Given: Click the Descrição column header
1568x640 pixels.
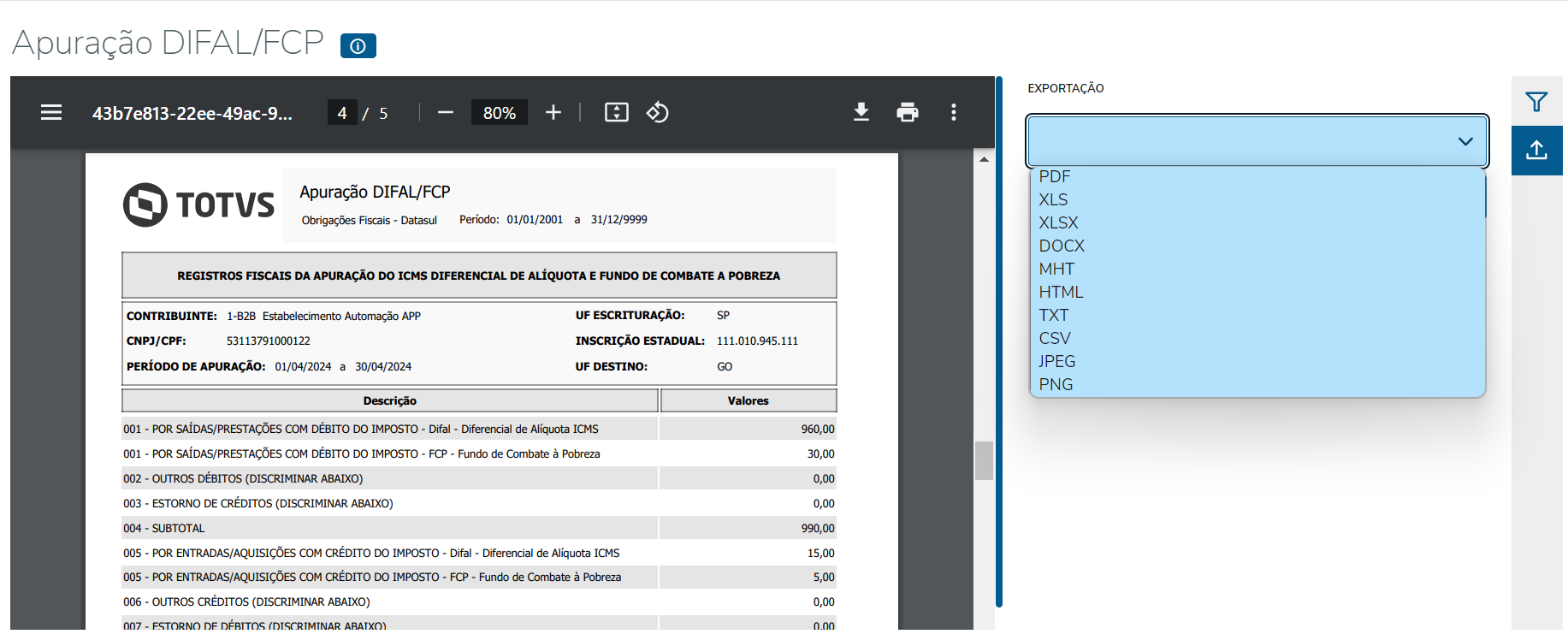Looking at the screenshot, I should coord(390,400).
